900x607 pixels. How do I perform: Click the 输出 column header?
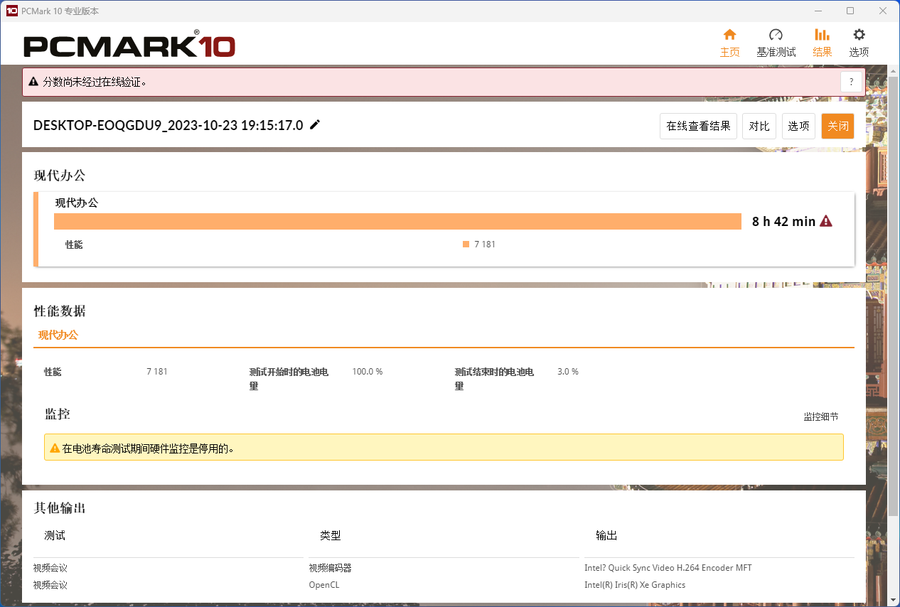[606, 535]
